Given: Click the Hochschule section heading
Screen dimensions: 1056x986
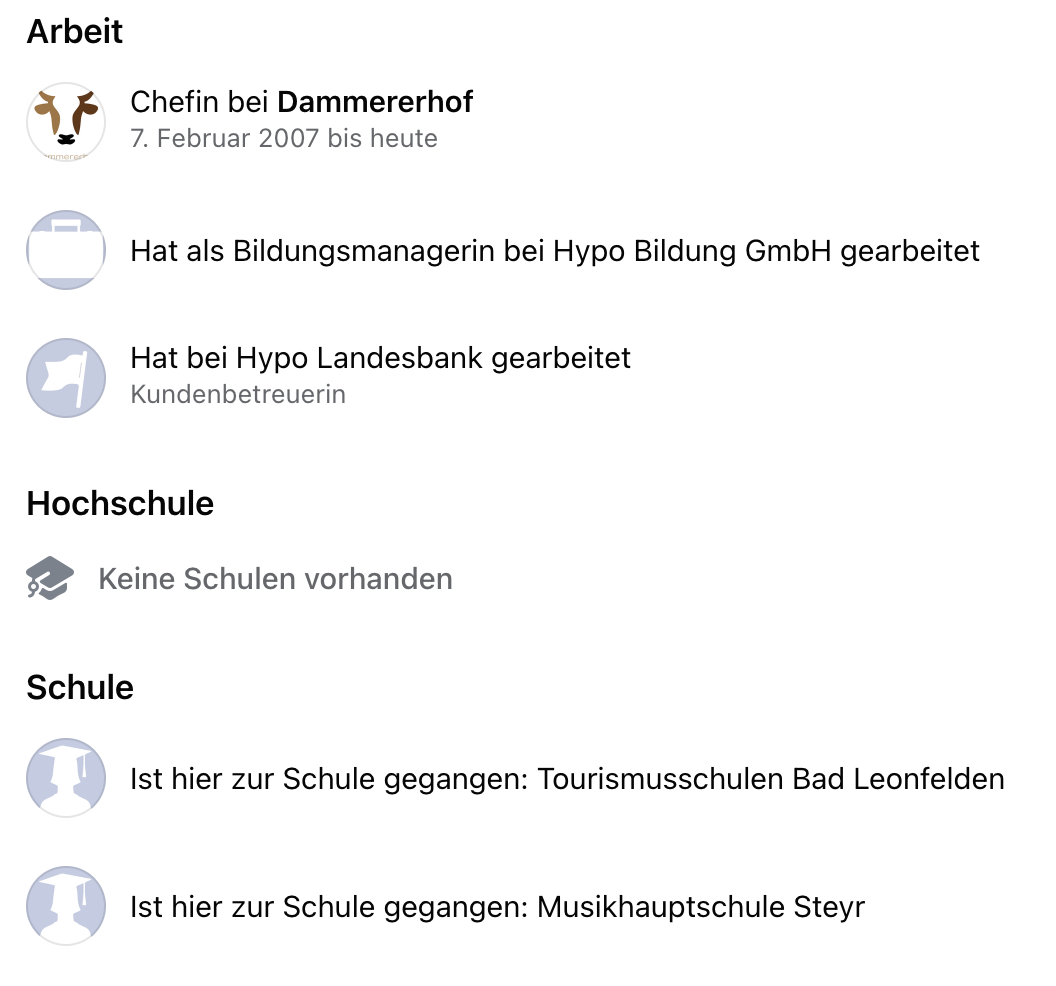Looking at the screenshot, I should click(x=120, y=503).
